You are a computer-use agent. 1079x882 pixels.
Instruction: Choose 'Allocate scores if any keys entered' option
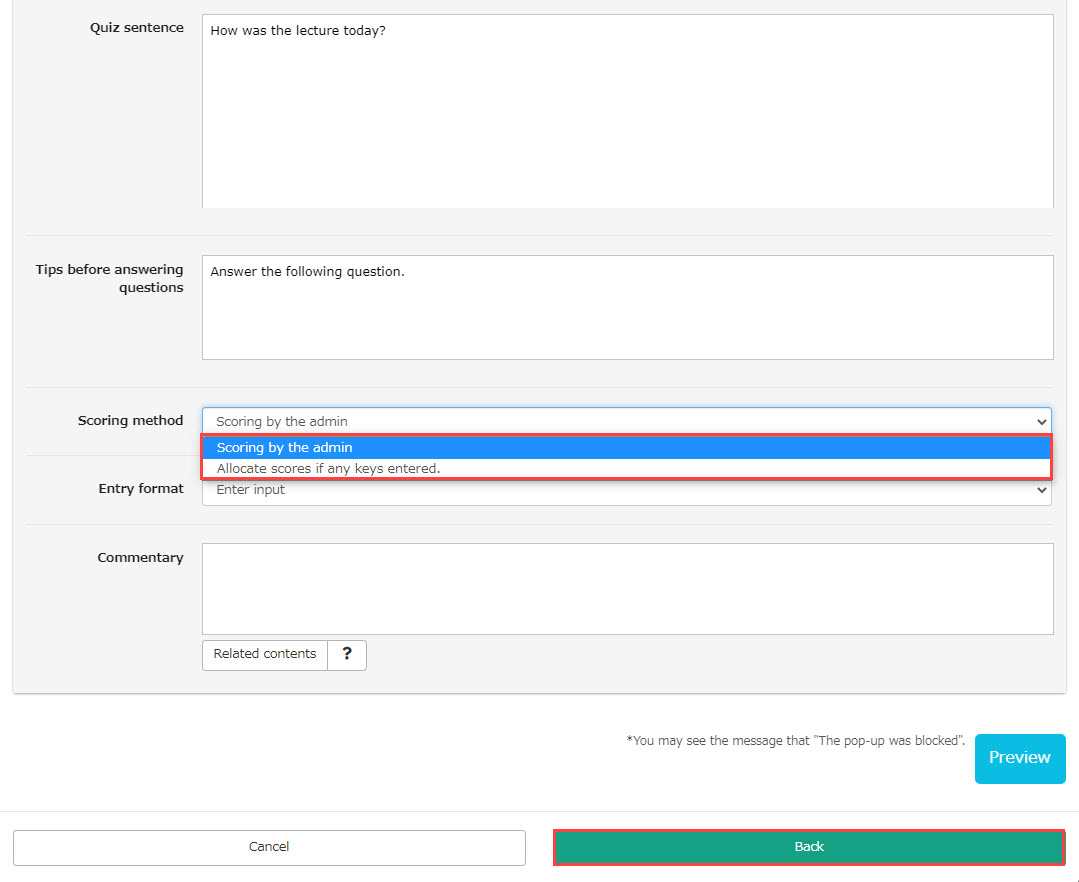pos(626,468)
